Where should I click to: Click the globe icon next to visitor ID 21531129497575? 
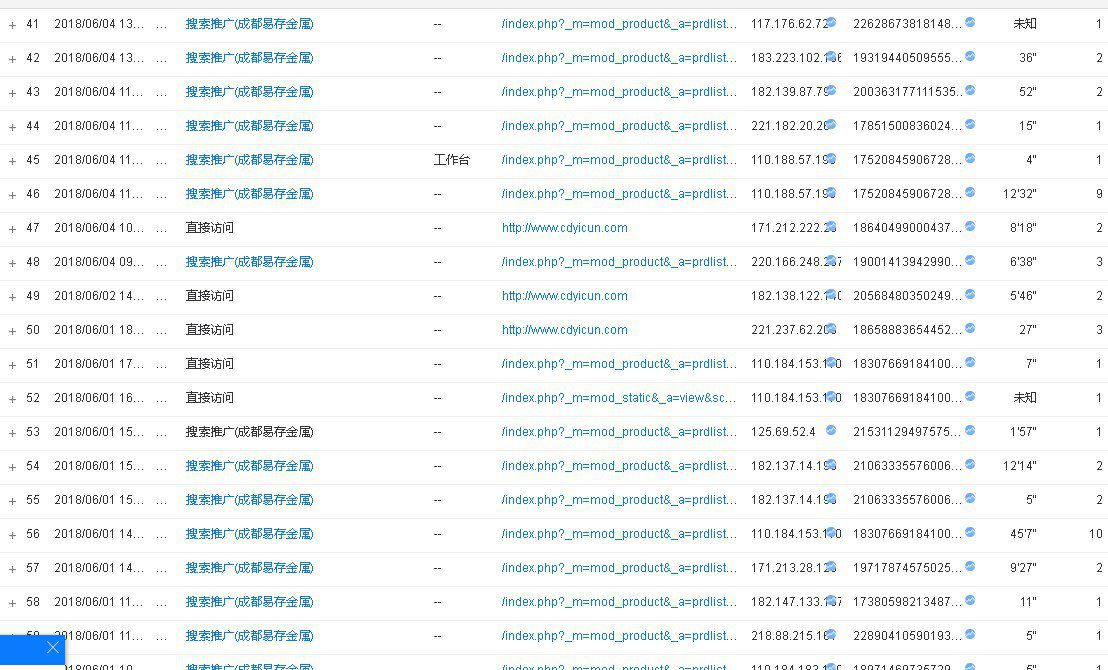tap(968, 430)
